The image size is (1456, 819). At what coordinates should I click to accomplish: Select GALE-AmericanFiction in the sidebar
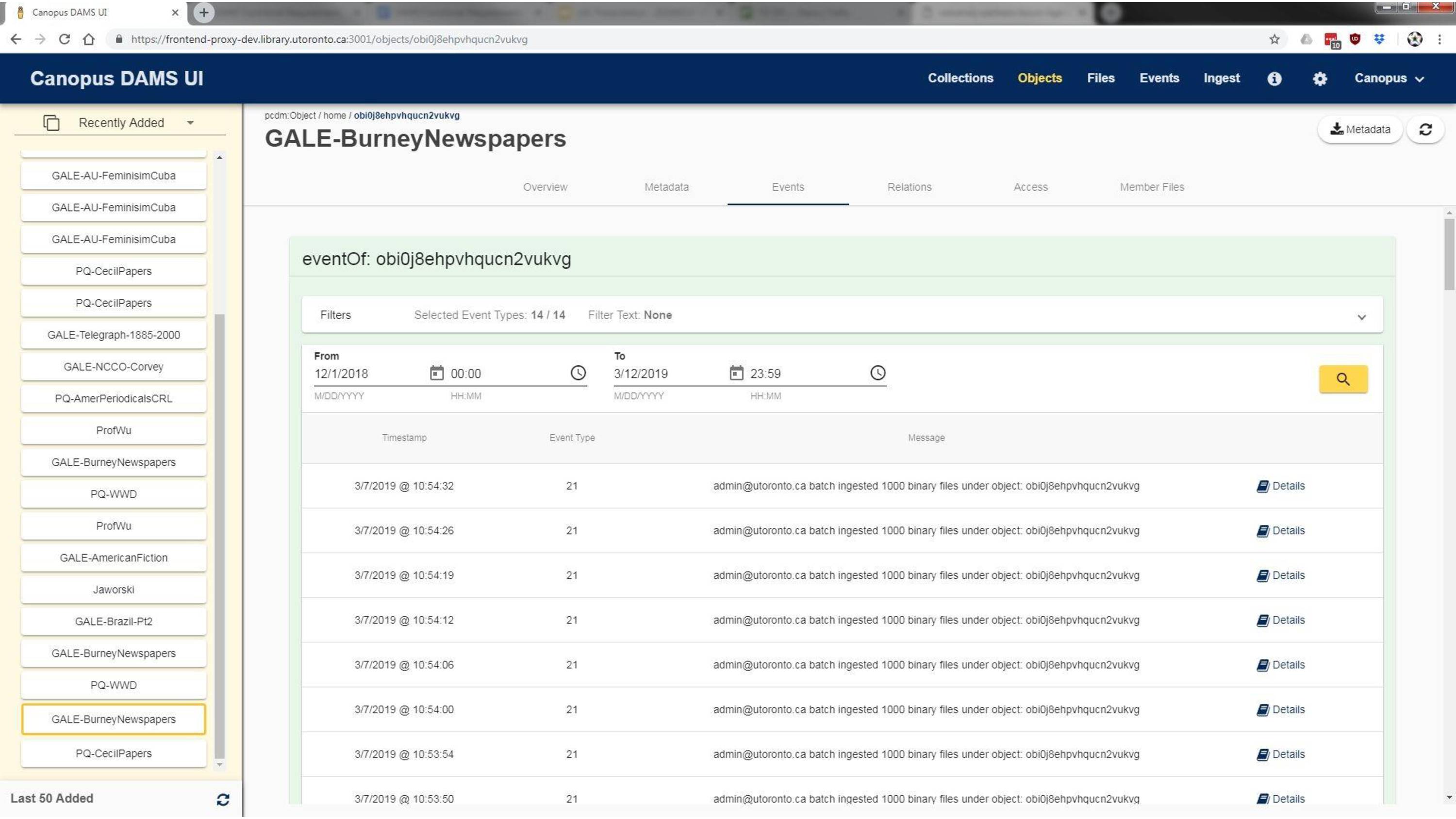(x=114, y=557)
